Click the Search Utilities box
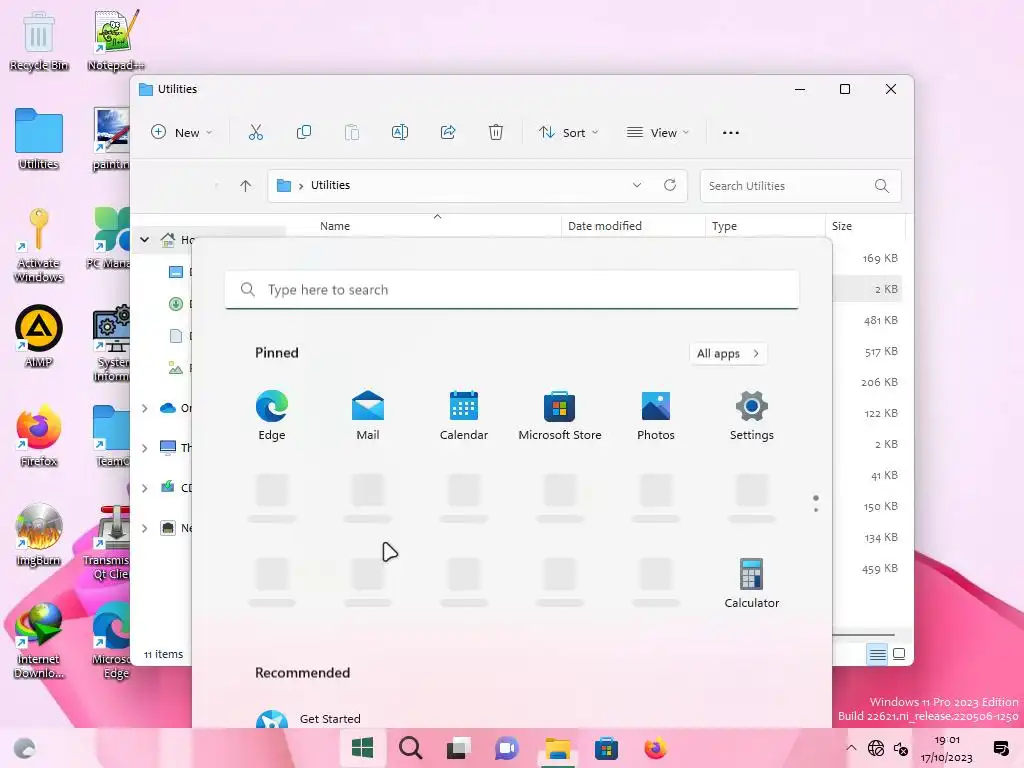This screenshot has width=1024, height=768. (801, 186)
